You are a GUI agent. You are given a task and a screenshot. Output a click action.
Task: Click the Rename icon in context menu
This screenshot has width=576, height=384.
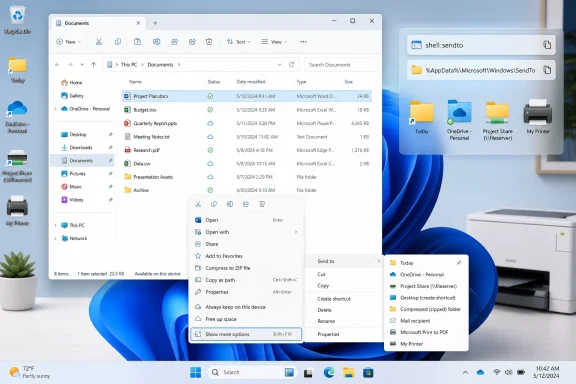[230, 204]
